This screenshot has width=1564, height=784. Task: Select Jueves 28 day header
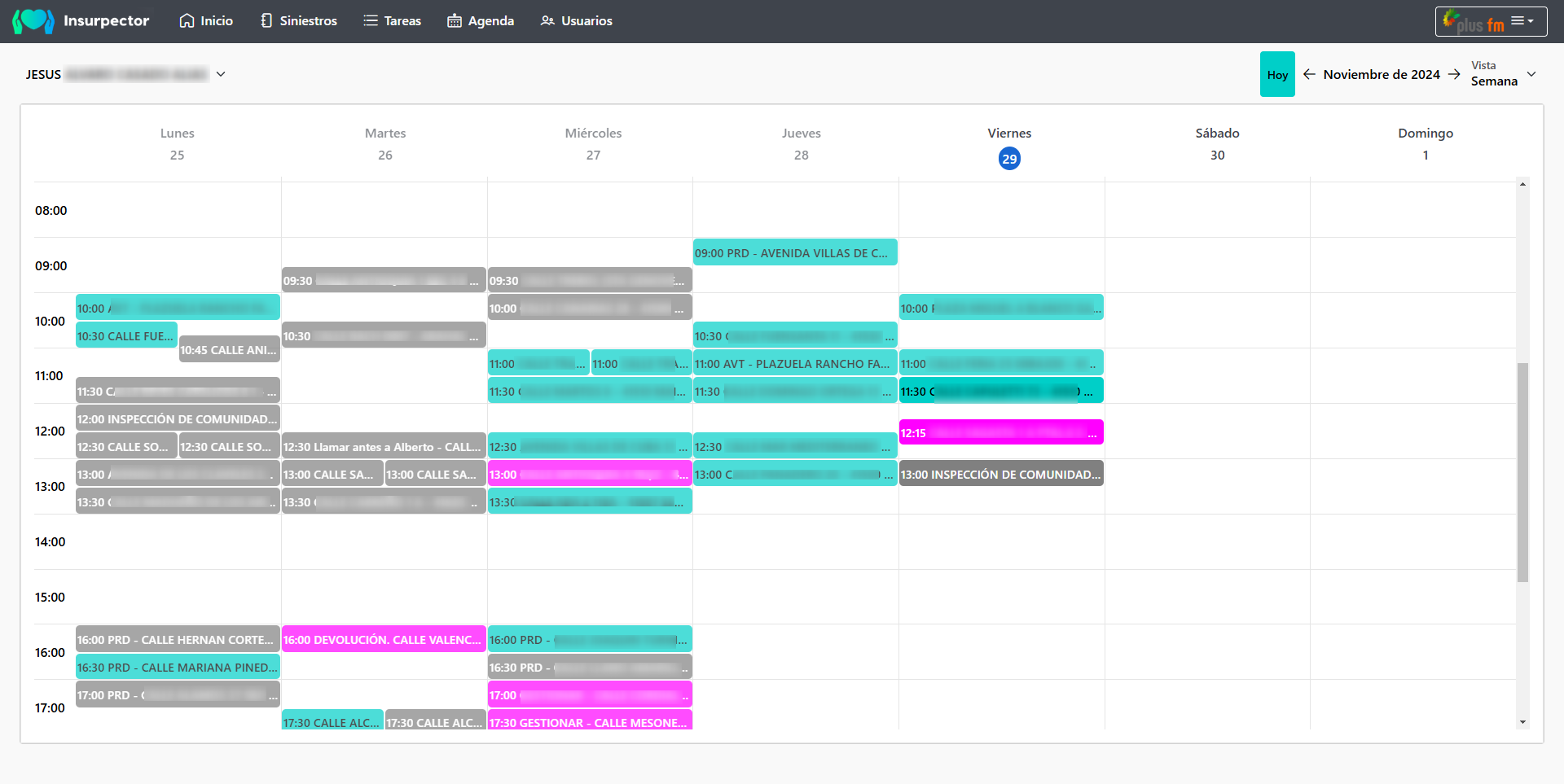pos(802,144)
